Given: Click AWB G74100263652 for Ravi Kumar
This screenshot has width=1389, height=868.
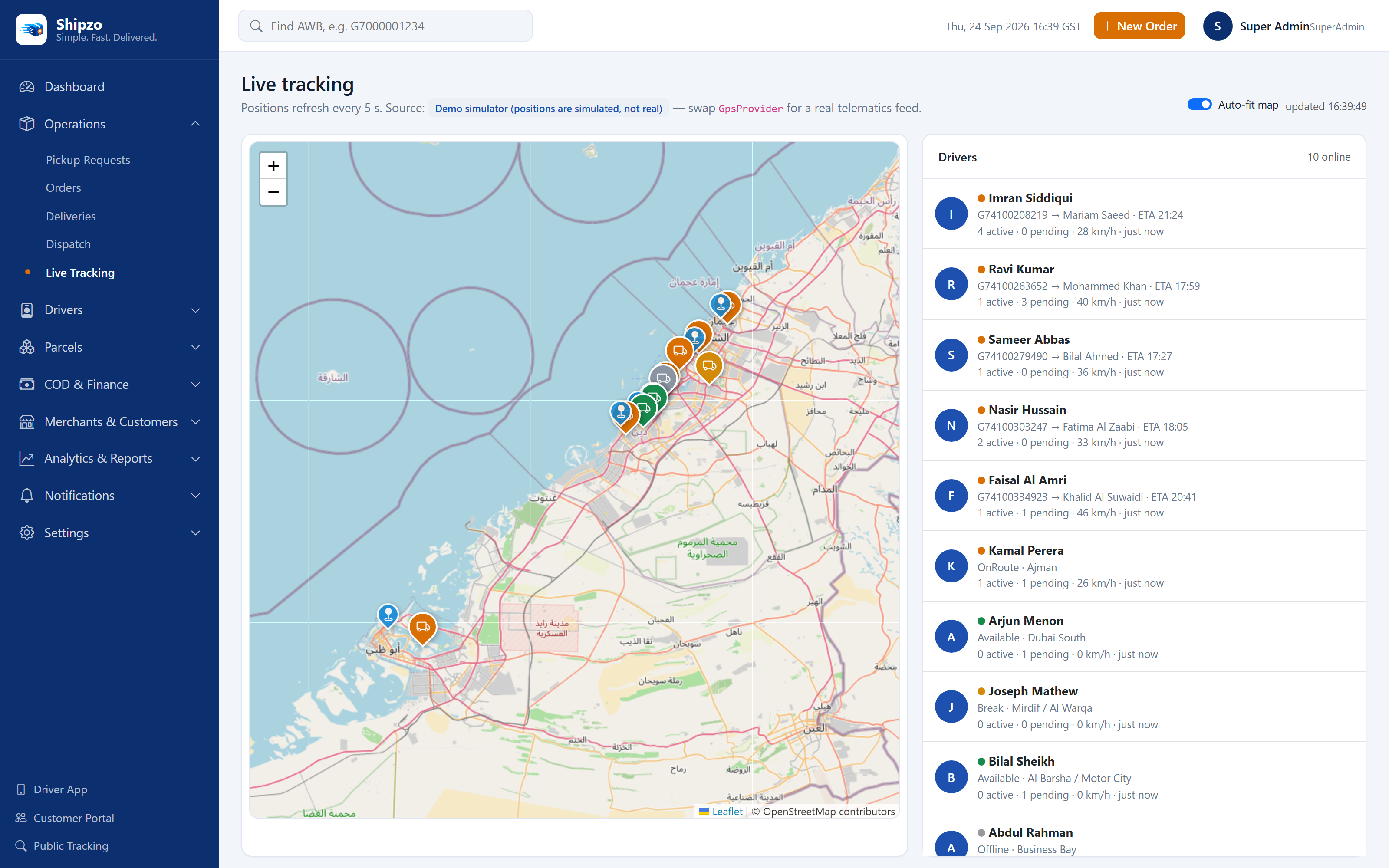Looking at the screenshot, I should pyautogui.click(x=1013, y=286).
